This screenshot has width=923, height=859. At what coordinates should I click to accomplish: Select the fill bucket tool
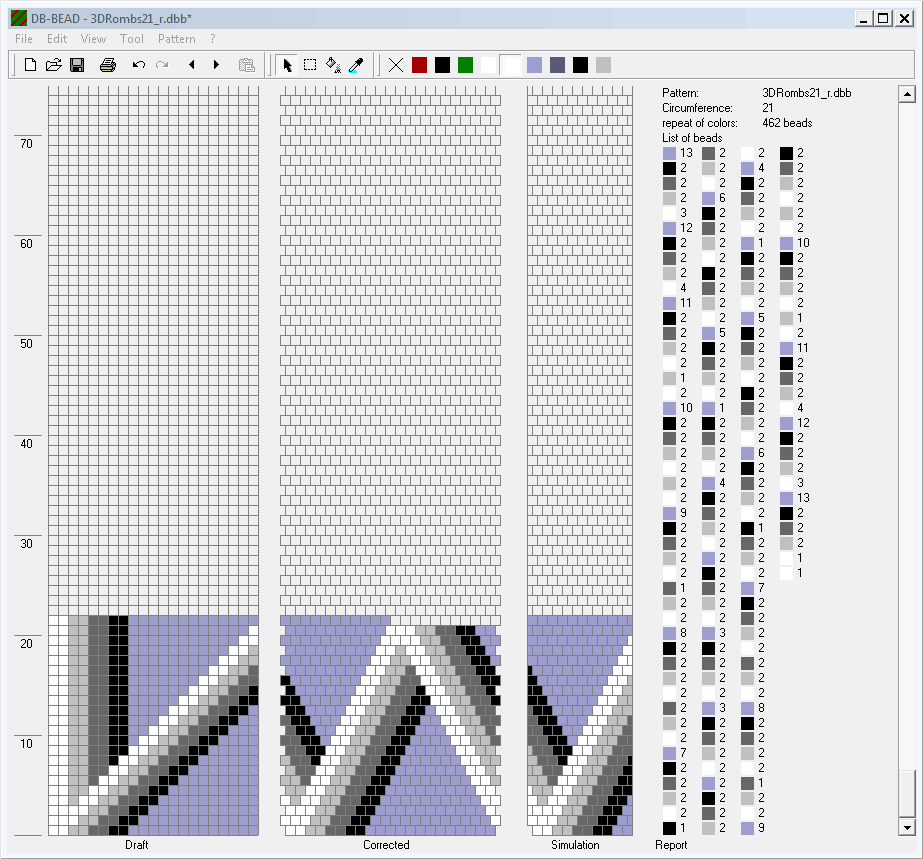coord(333,65)
